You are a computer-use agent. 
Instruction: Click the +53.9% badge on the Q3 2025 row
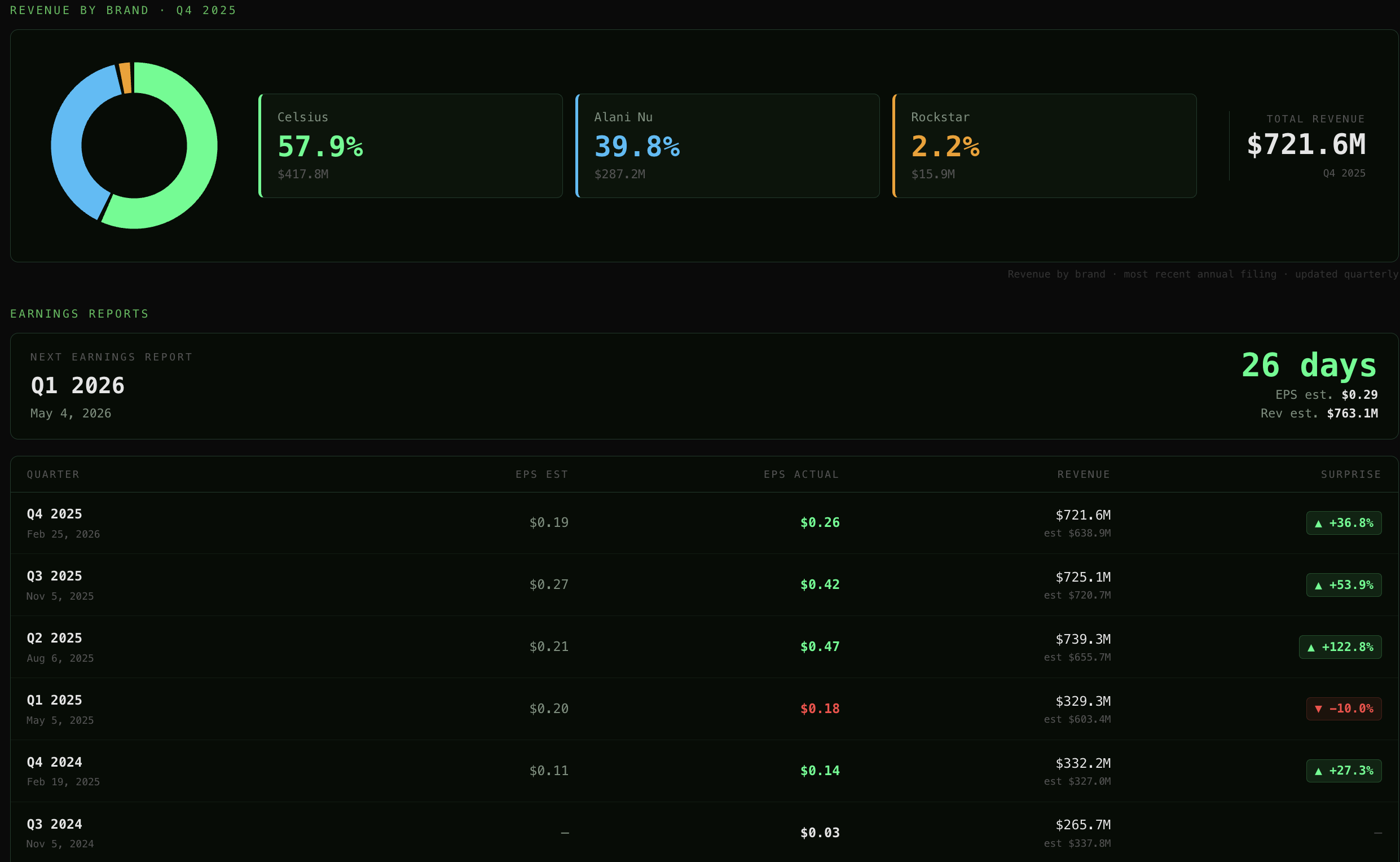coord(1344,584)
